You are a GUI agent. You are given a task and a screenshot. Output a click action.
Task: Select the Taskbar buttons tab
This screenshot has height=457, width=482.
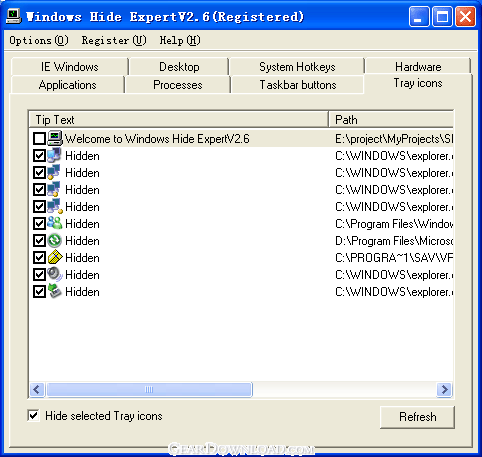(x=298, y=85)
